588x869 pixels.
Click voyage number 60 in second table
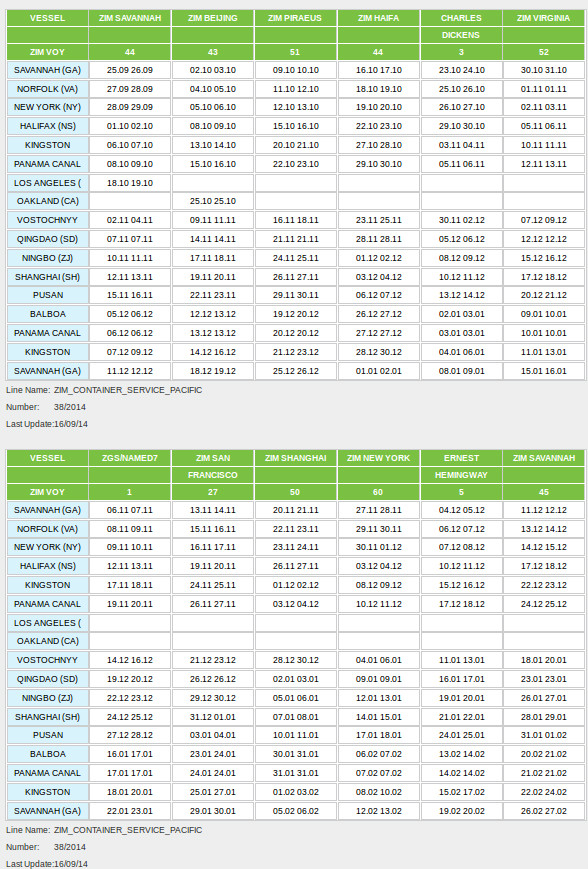click(x=379, y=492)
